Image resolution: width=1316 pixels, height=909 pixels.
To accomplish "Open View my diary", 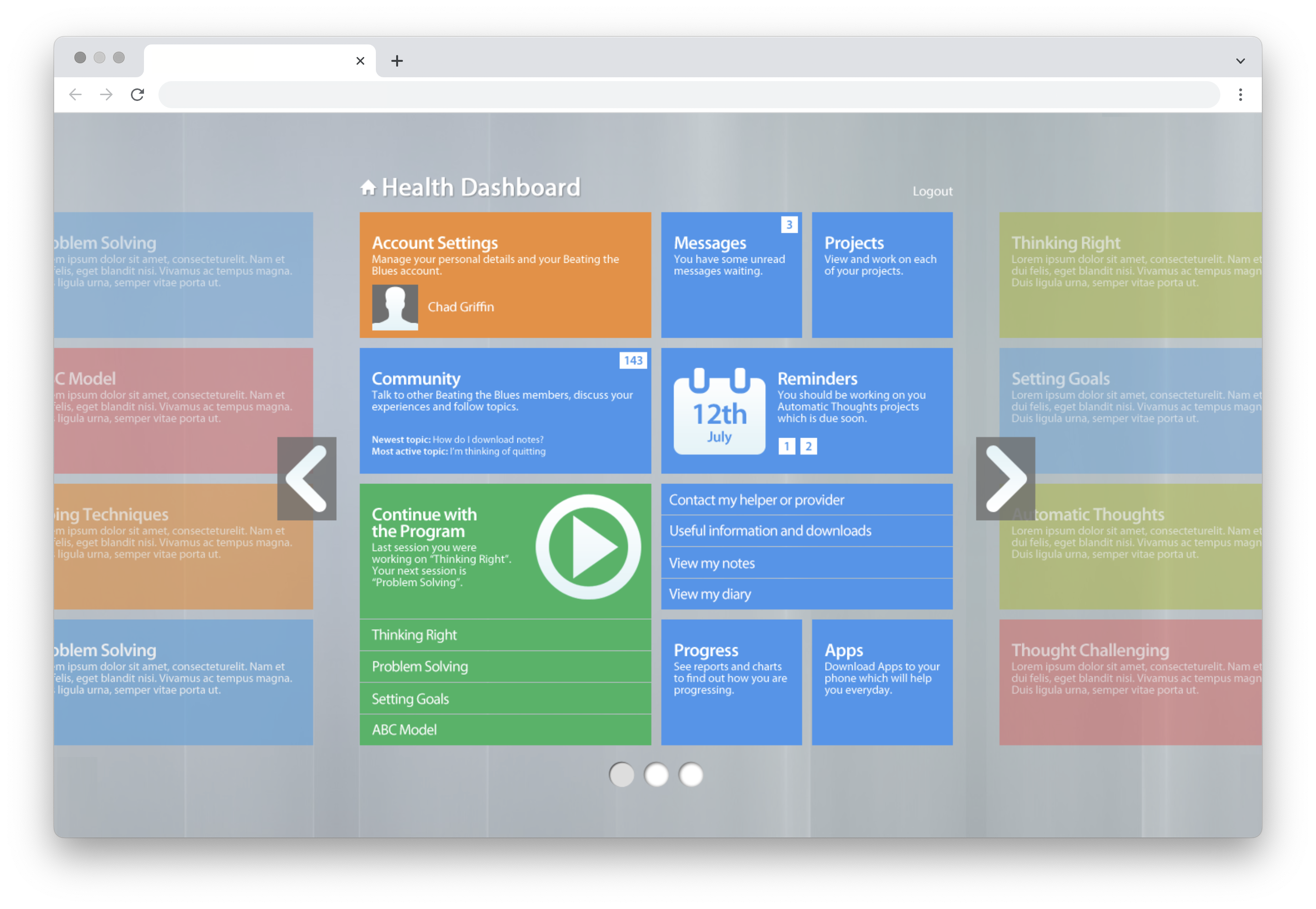I will pos(806,594).
